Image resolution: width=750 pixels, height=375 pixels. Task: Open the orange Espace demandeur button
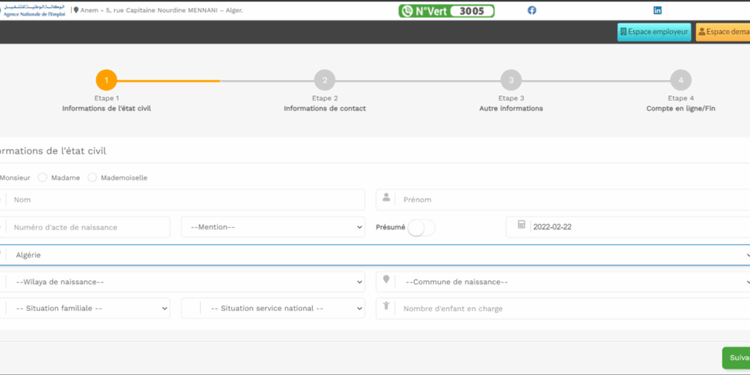(723, 32)
